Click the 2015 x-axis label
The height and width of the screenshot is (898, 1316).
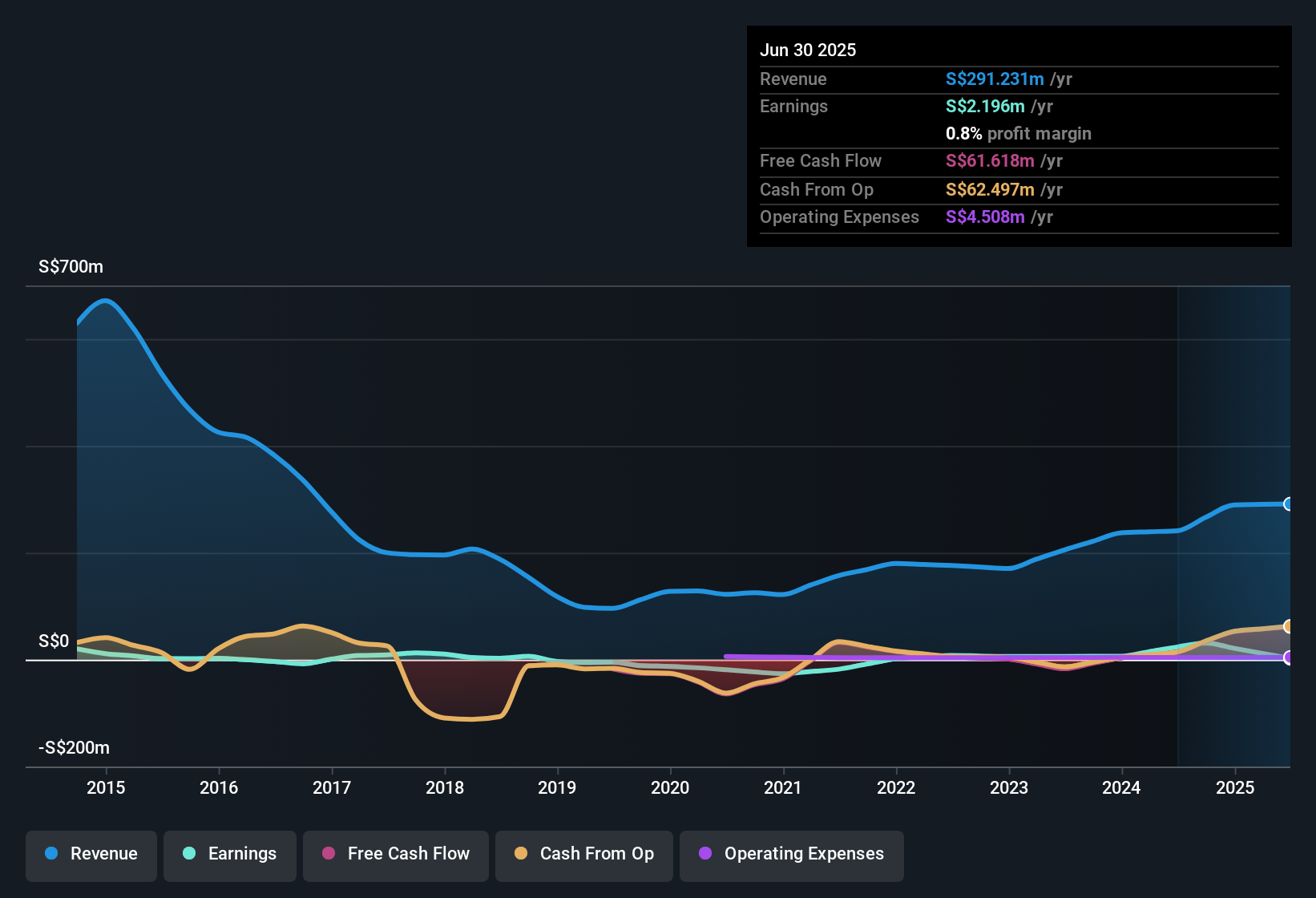pyautogui.click(x=106, y=787)
